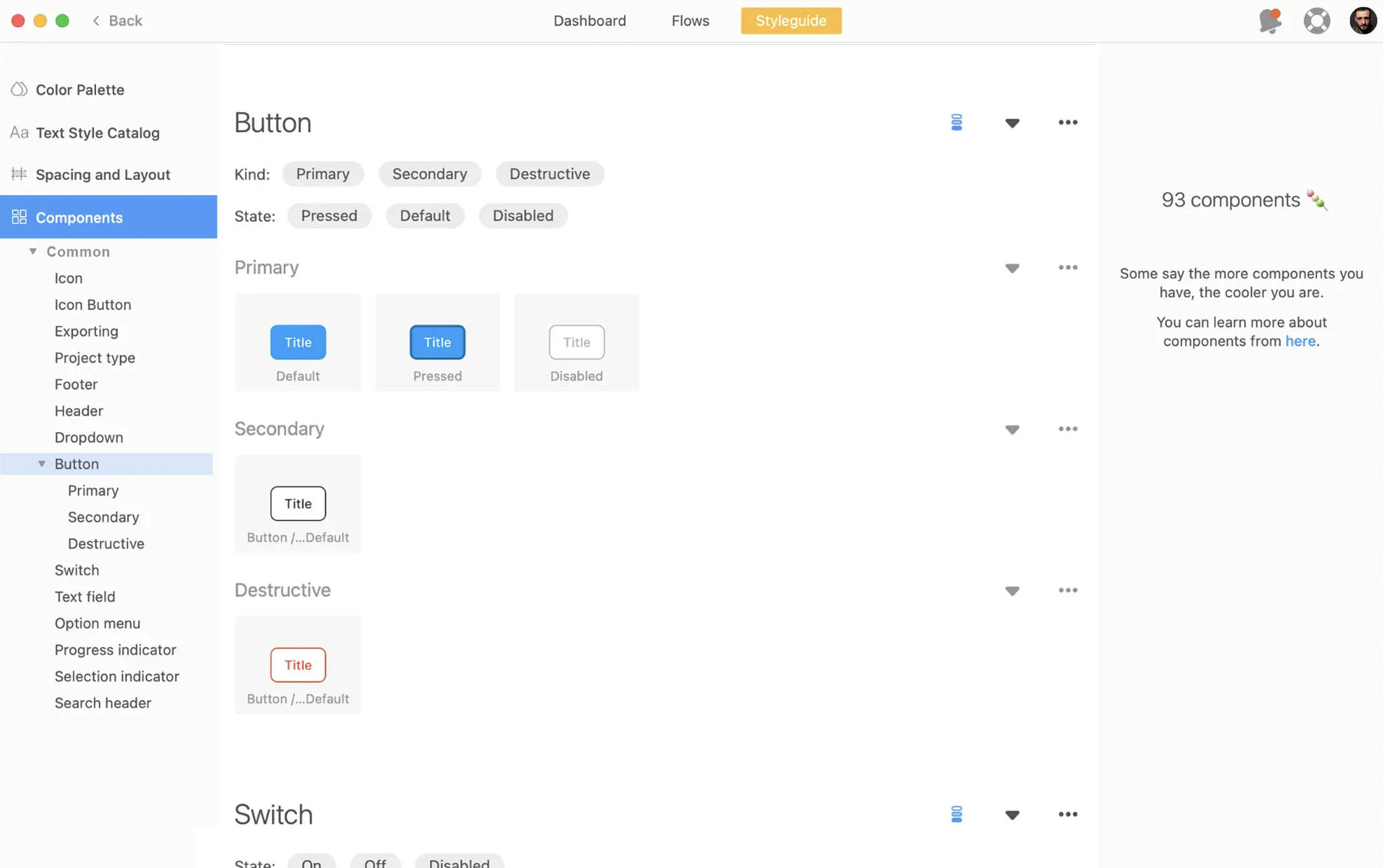This screenshot has height=868, width=1383.
Task: Collapse the Common section in sidebar
Action: point(32,251)
